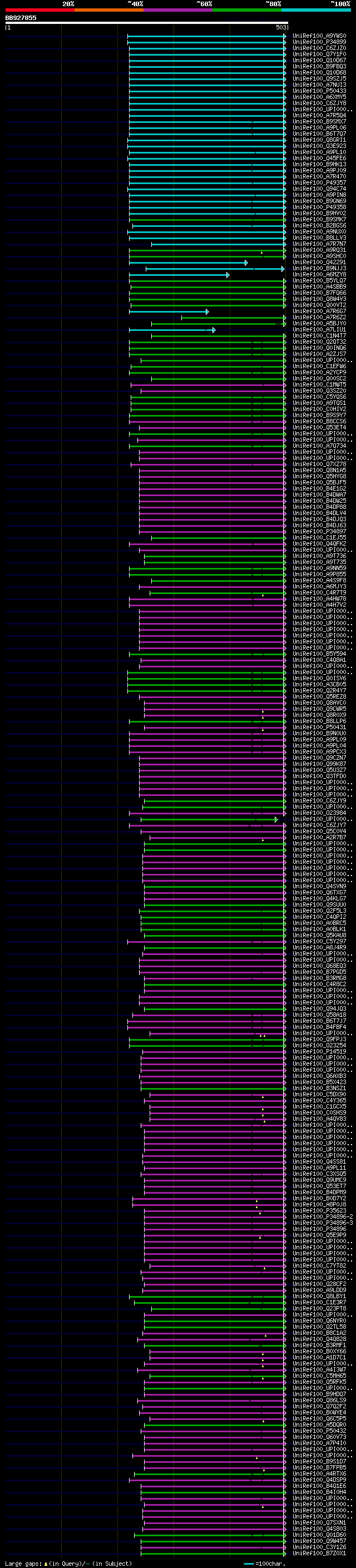
Task: Select hit label UniRef100_A4RTX6
Action: 319,1473
